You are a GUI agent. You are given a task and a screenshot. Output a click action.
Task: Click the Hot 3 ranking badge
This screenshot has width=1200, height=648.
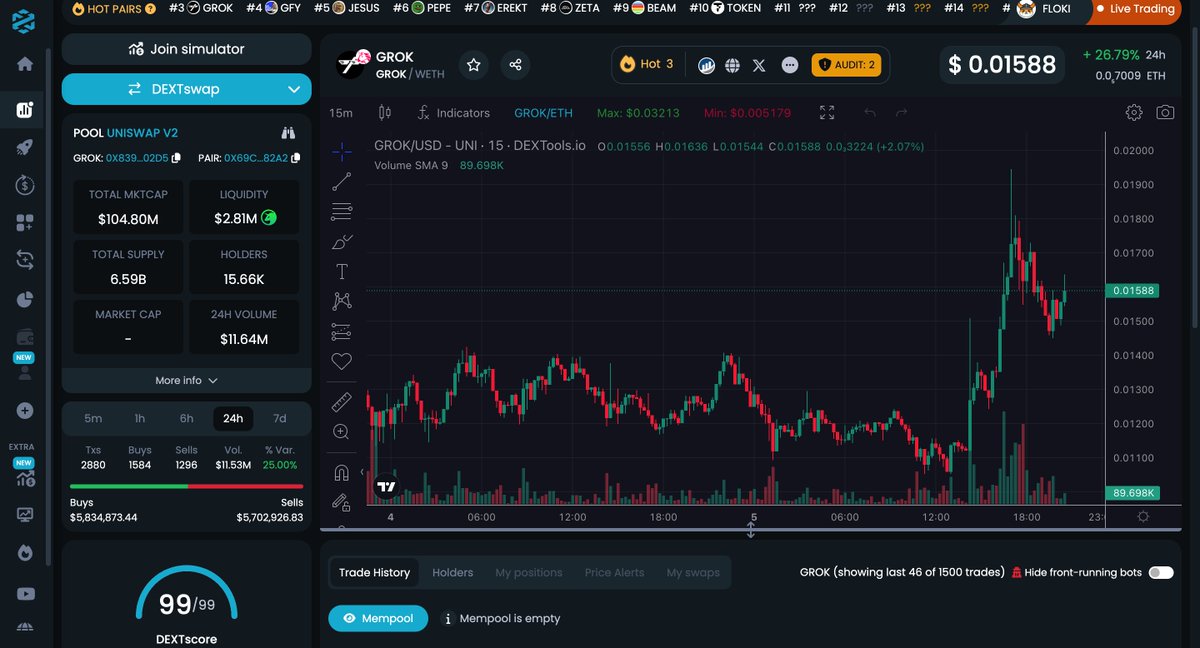tap(646, 64)
